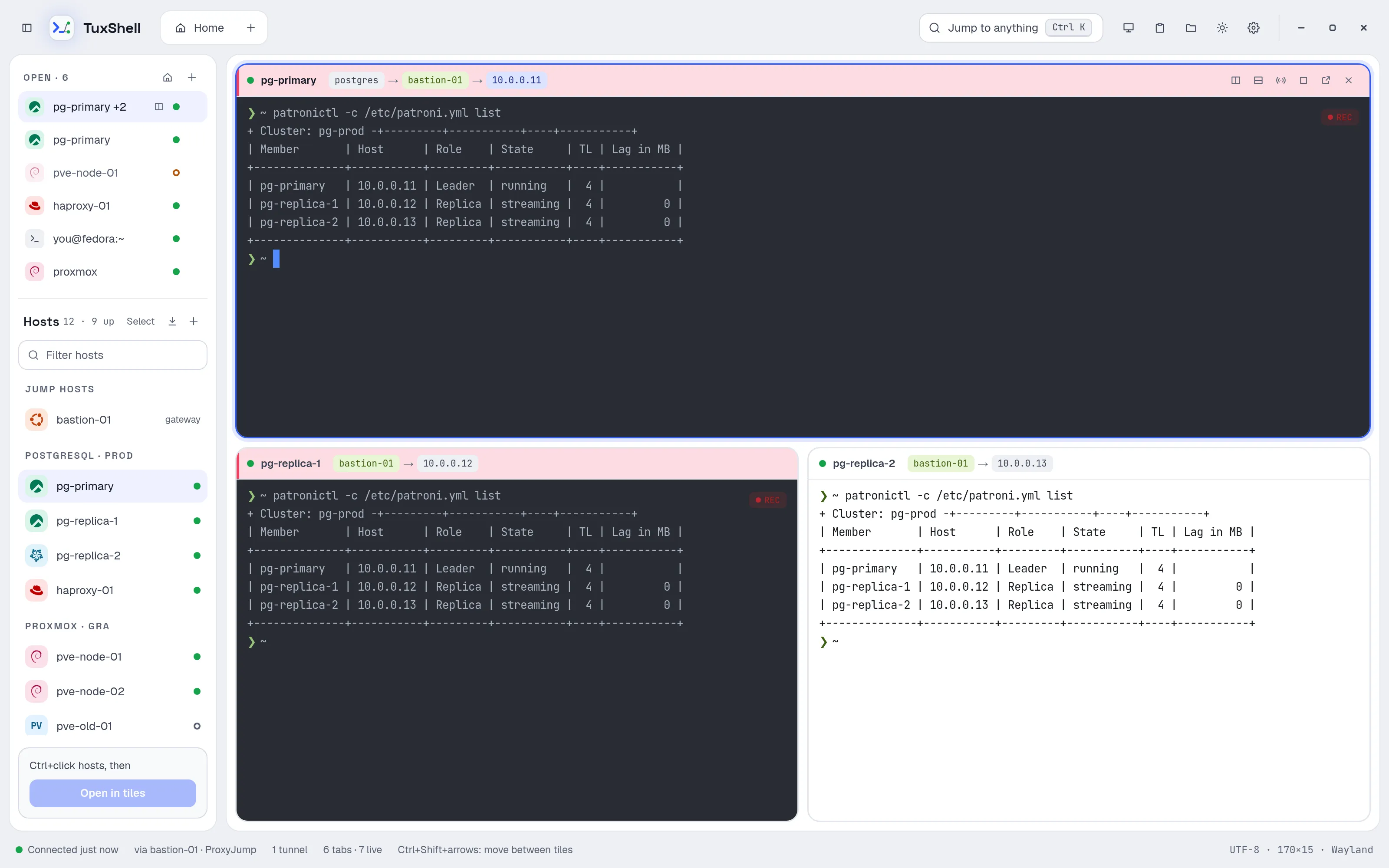
Task: Pop out pg-primary pane to new window
Action: 1326,80
